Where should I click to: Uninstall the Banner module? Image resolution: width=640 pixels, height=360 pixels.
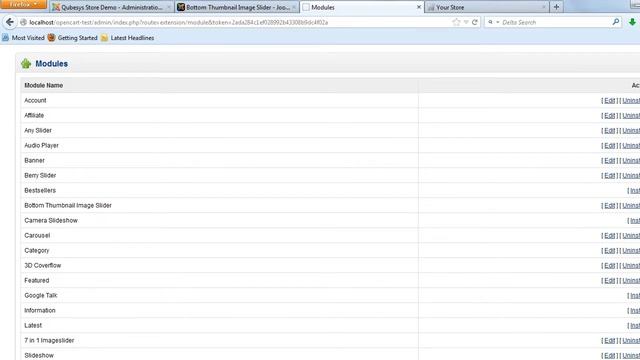(631, 161)
